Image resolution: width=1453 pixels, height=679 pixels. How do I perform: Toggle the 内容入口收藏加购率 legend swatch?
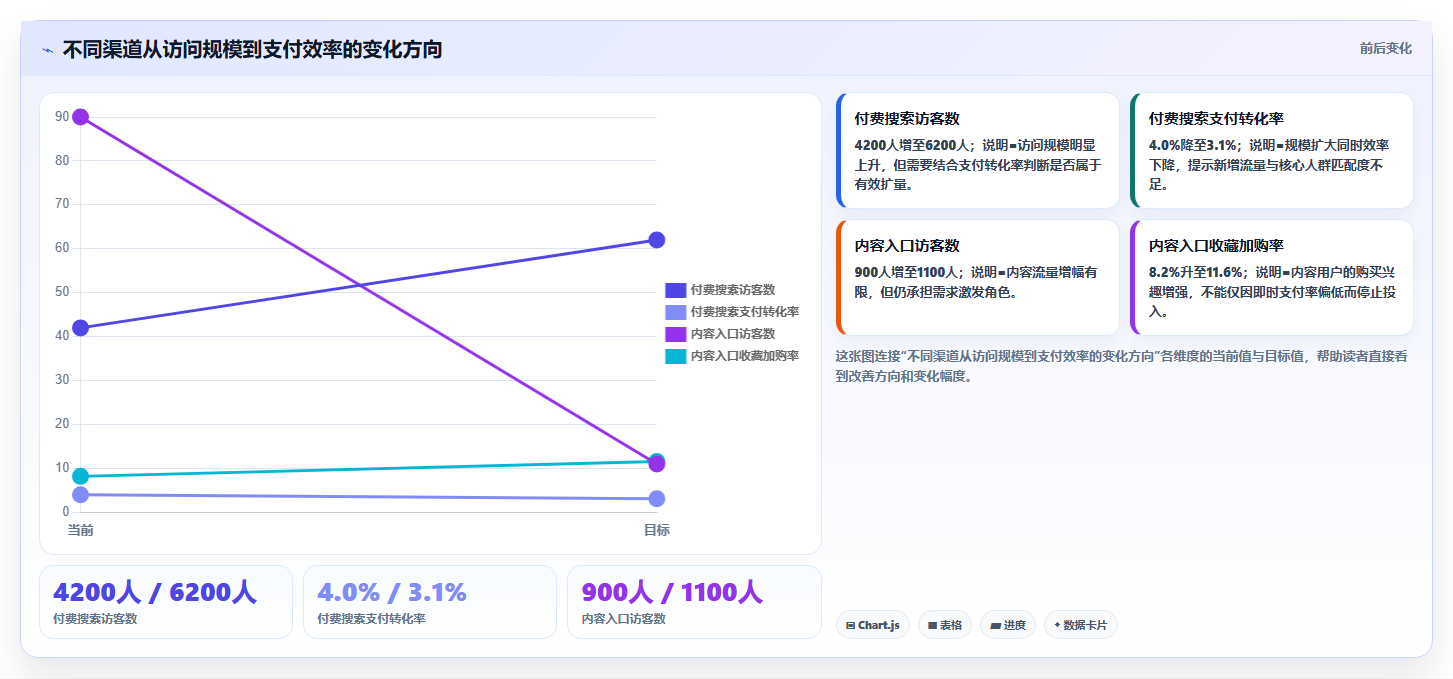[x=675, y=356]
